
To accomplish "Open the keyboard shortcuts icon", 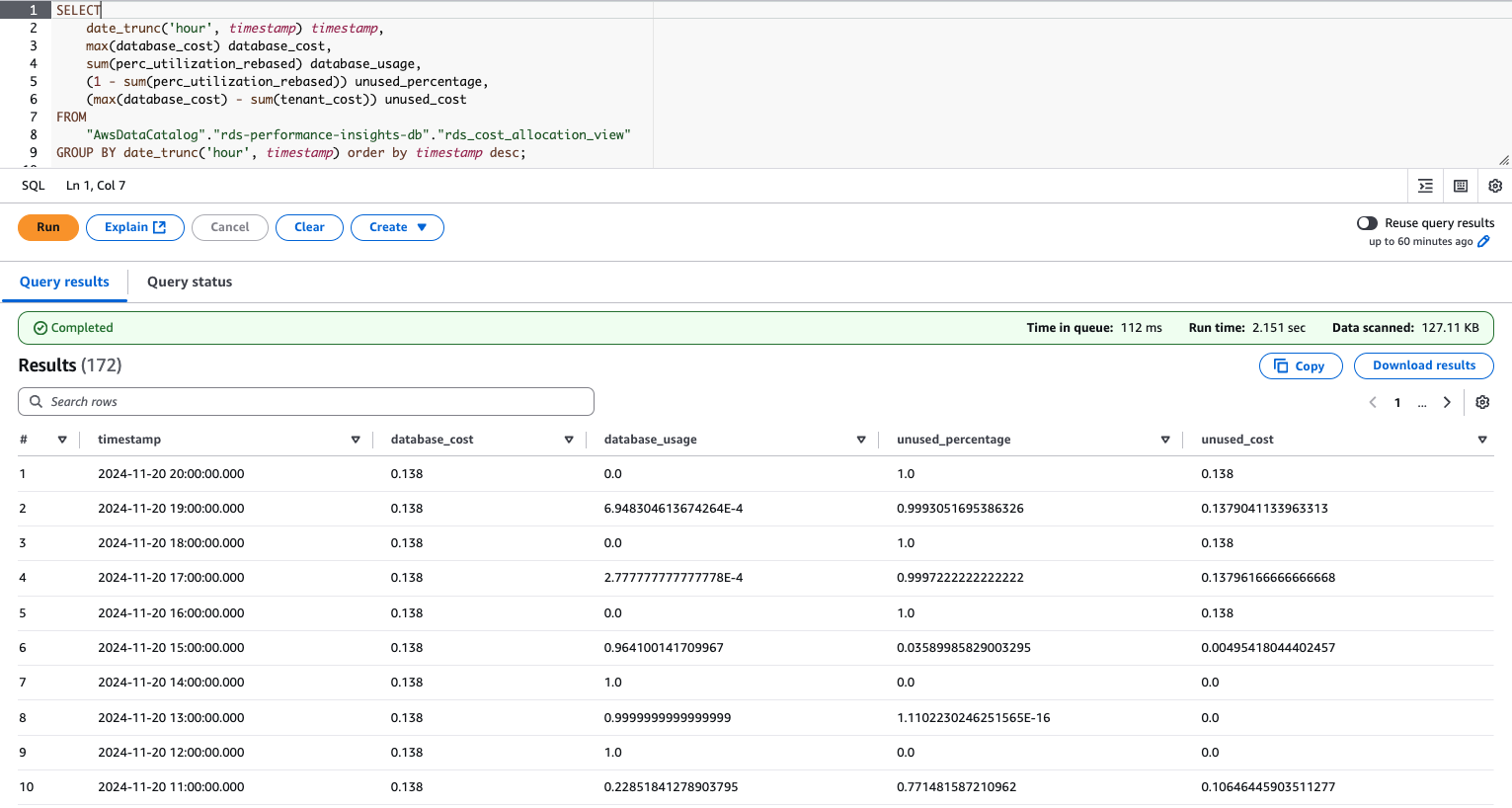I will pos(1460,186).
